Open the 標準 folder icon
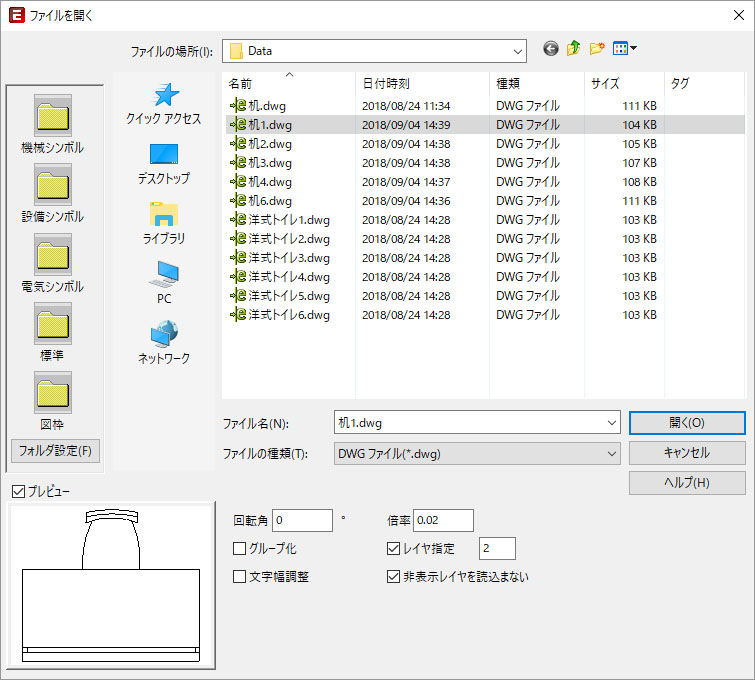 click(x=52, y=324)
